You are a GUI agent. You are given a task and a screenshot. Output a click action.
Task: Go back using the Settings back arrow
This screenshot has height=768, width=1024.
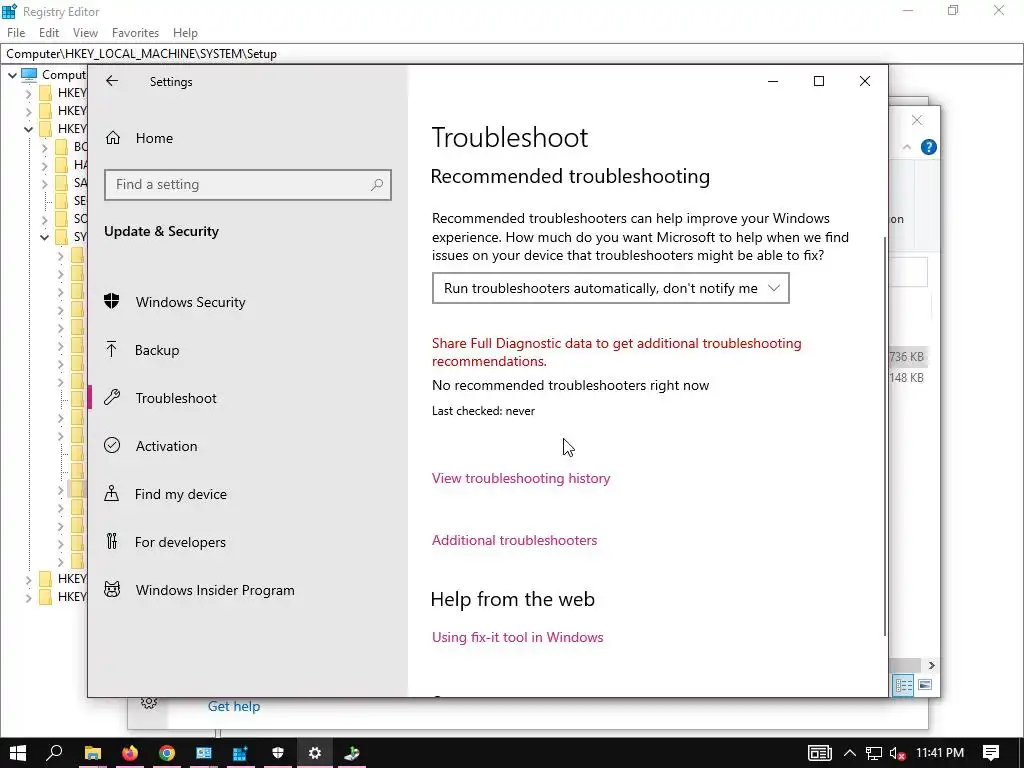pyautogui.click(x=112, y=81)
